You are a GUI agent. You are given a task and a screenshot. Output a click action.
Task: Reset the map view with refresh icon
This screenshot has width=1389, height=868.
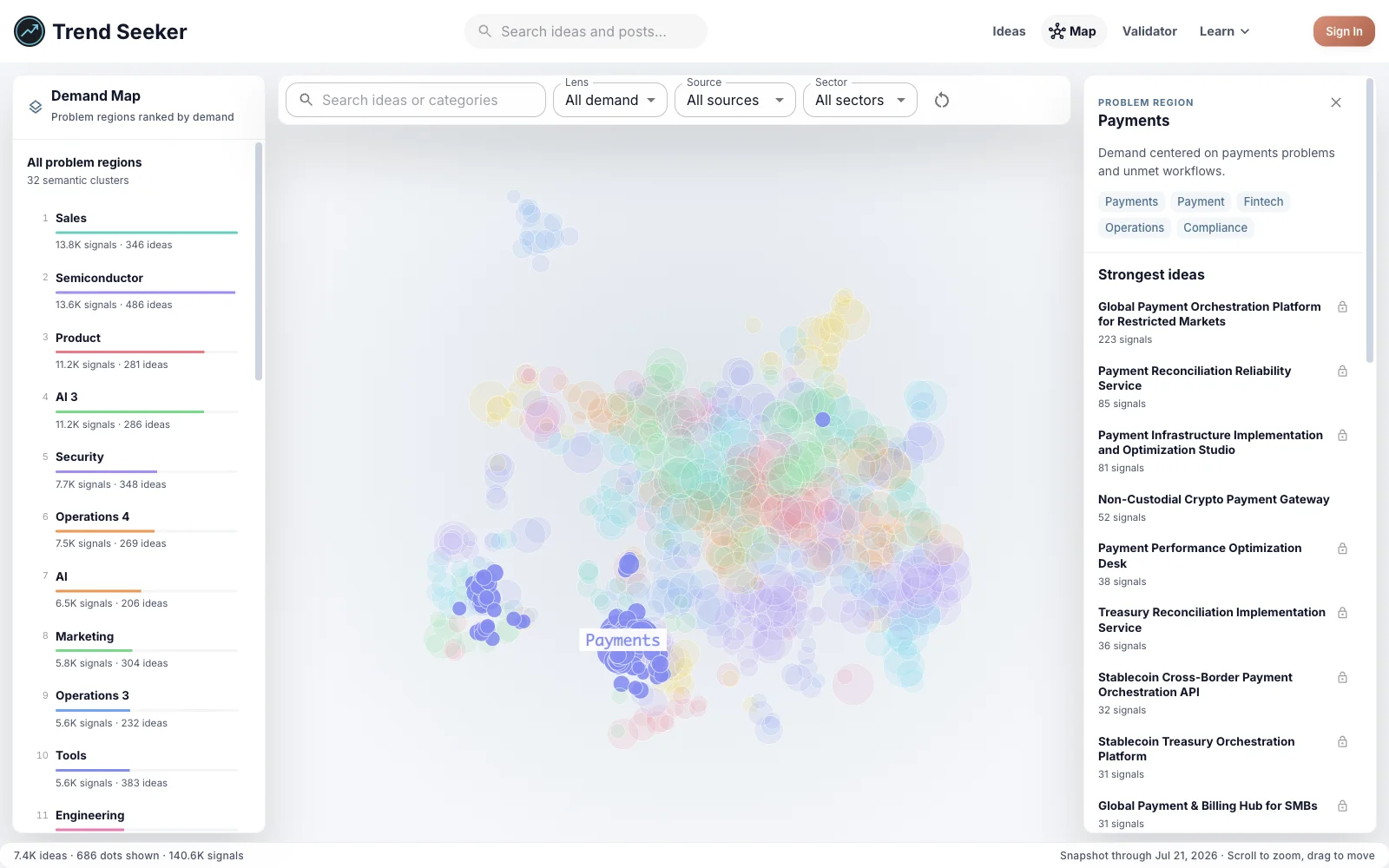point(942,100)
